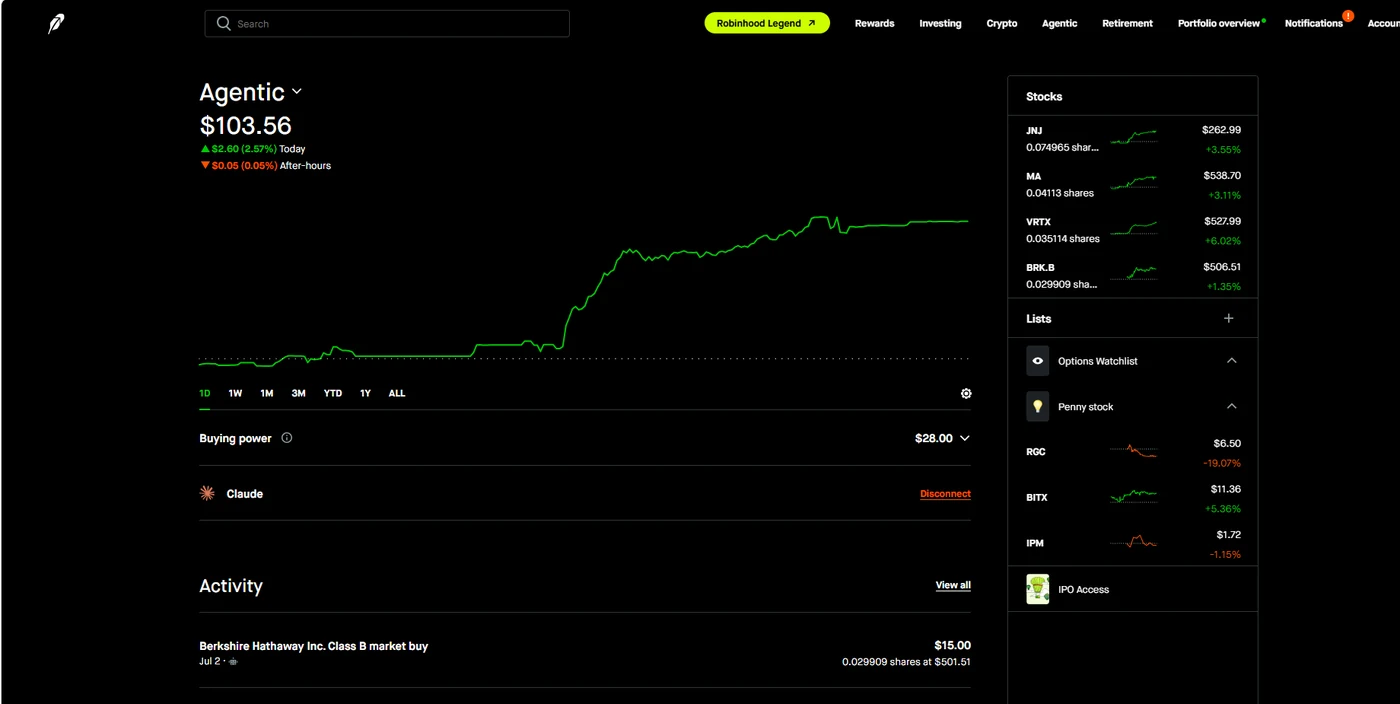Open the Agentic nav item
Image resolution: width=1400 pixels, height=704 pixels.
click(x=1059, y=23)
